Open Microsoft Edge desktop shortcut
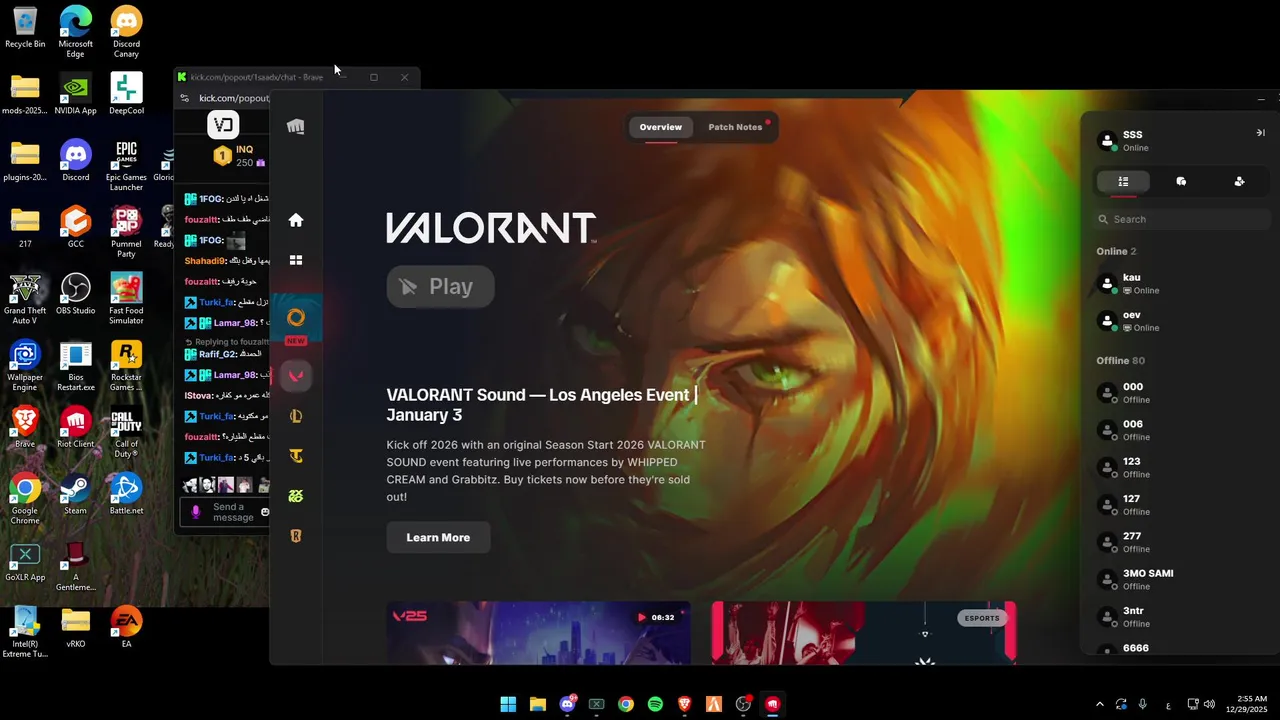 tap(76, 30)
